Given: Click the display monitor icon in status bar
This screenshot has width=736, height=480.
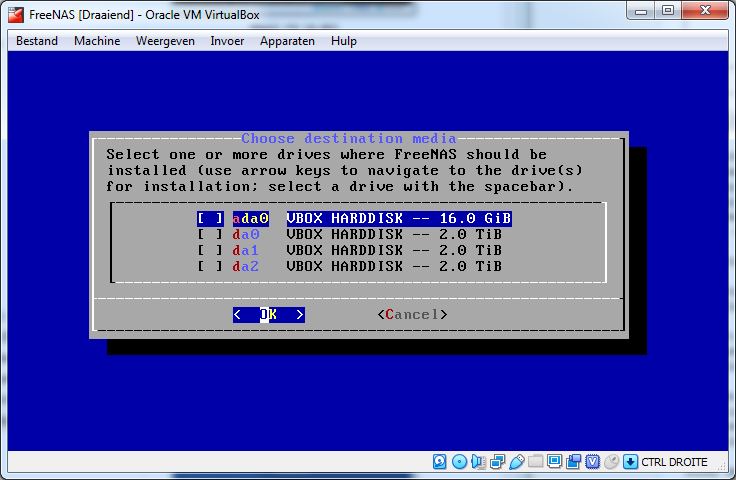Looking at the screenshot, I should [554, 462].
